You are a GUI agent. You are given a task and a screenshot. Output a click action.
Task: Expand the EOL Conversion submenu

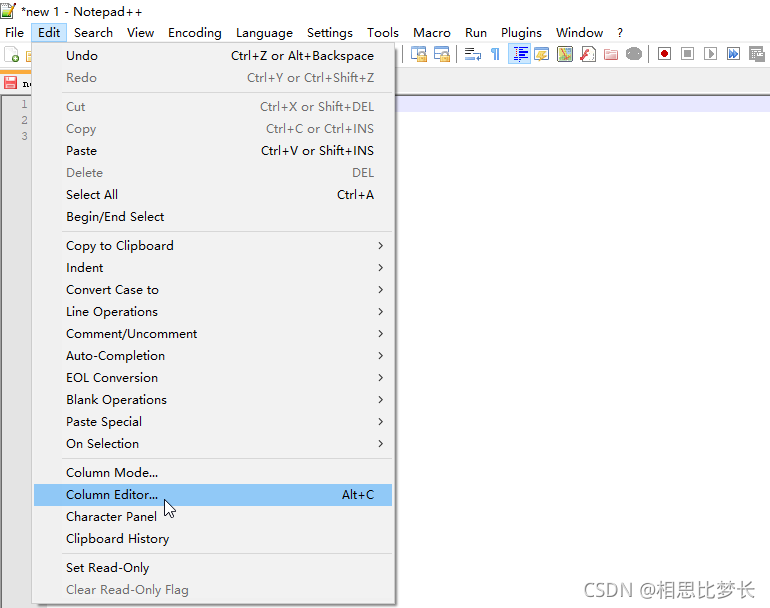[x=213, y=378]
